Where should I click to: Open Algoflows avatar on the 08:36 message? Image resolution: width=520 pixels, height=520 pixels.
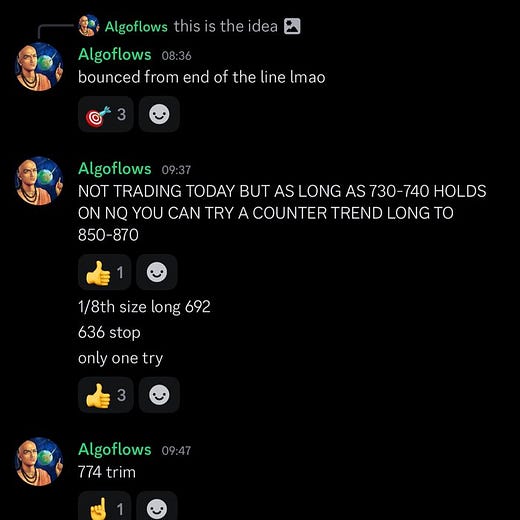coord(39,67)
